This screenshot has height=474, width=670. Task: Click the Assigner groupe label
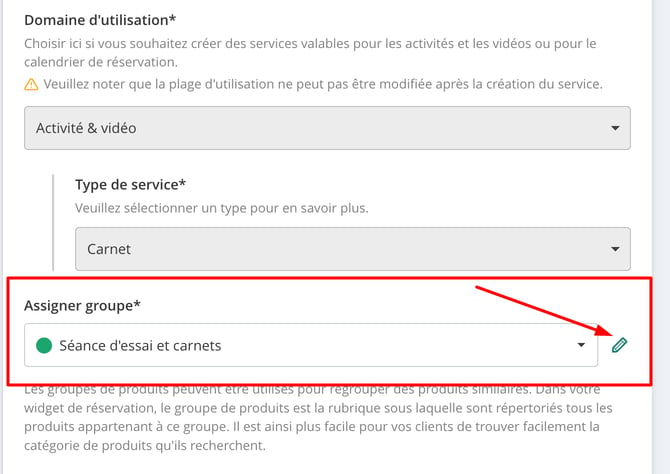click(82, 306)
